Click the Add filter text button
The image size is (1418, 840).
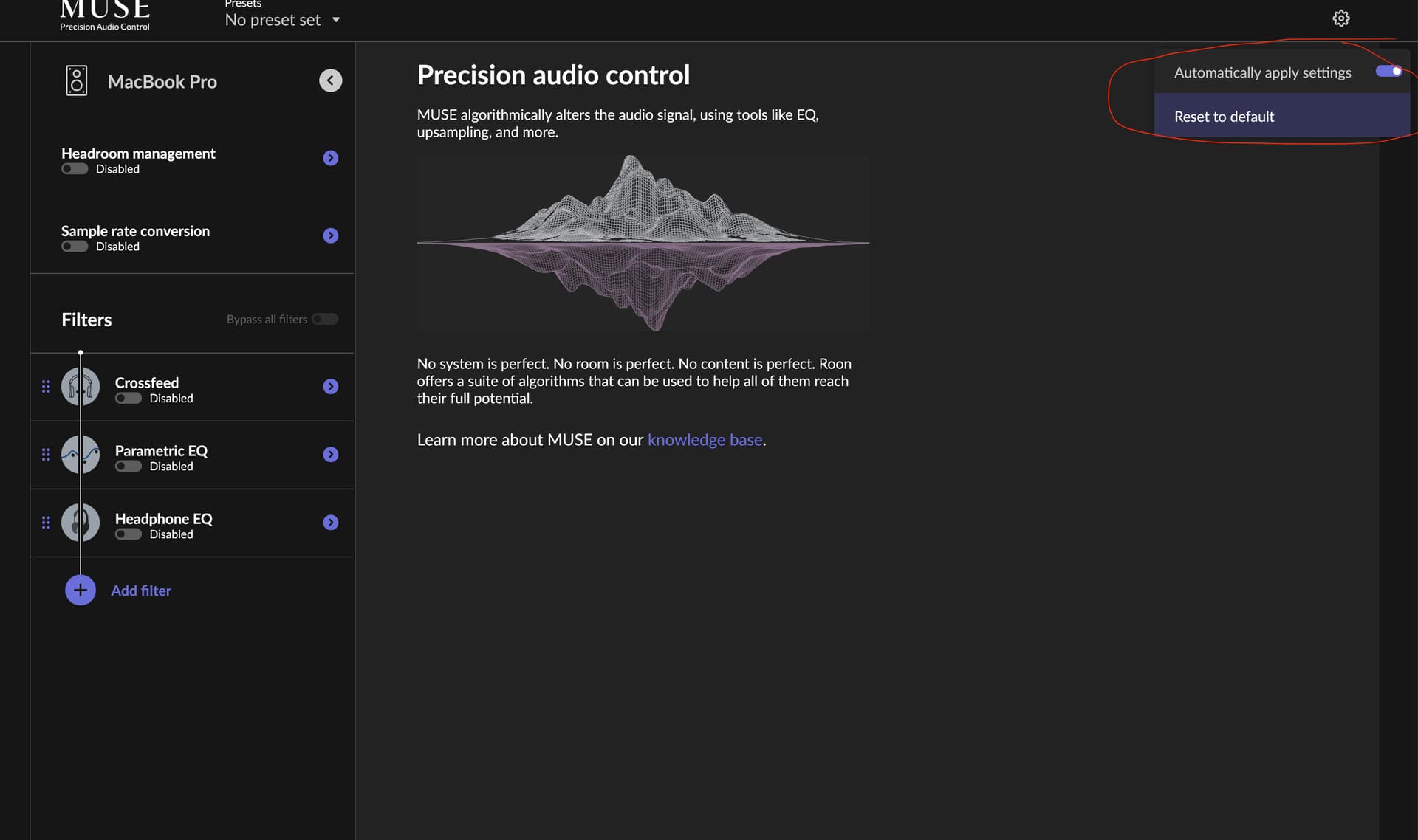(141, 591)
